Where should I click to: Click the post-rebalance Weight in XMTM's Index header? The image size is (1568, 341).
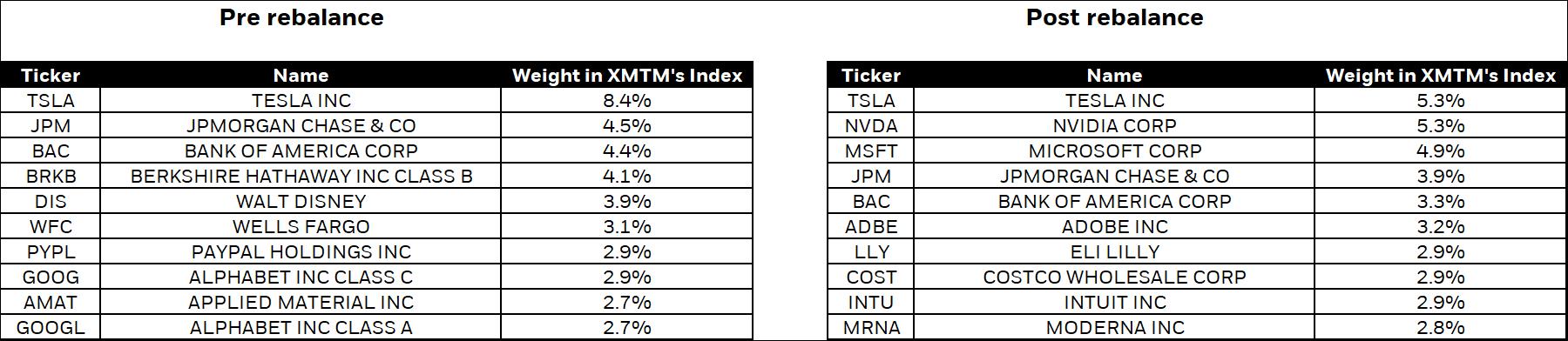[x=1440, y=75]
